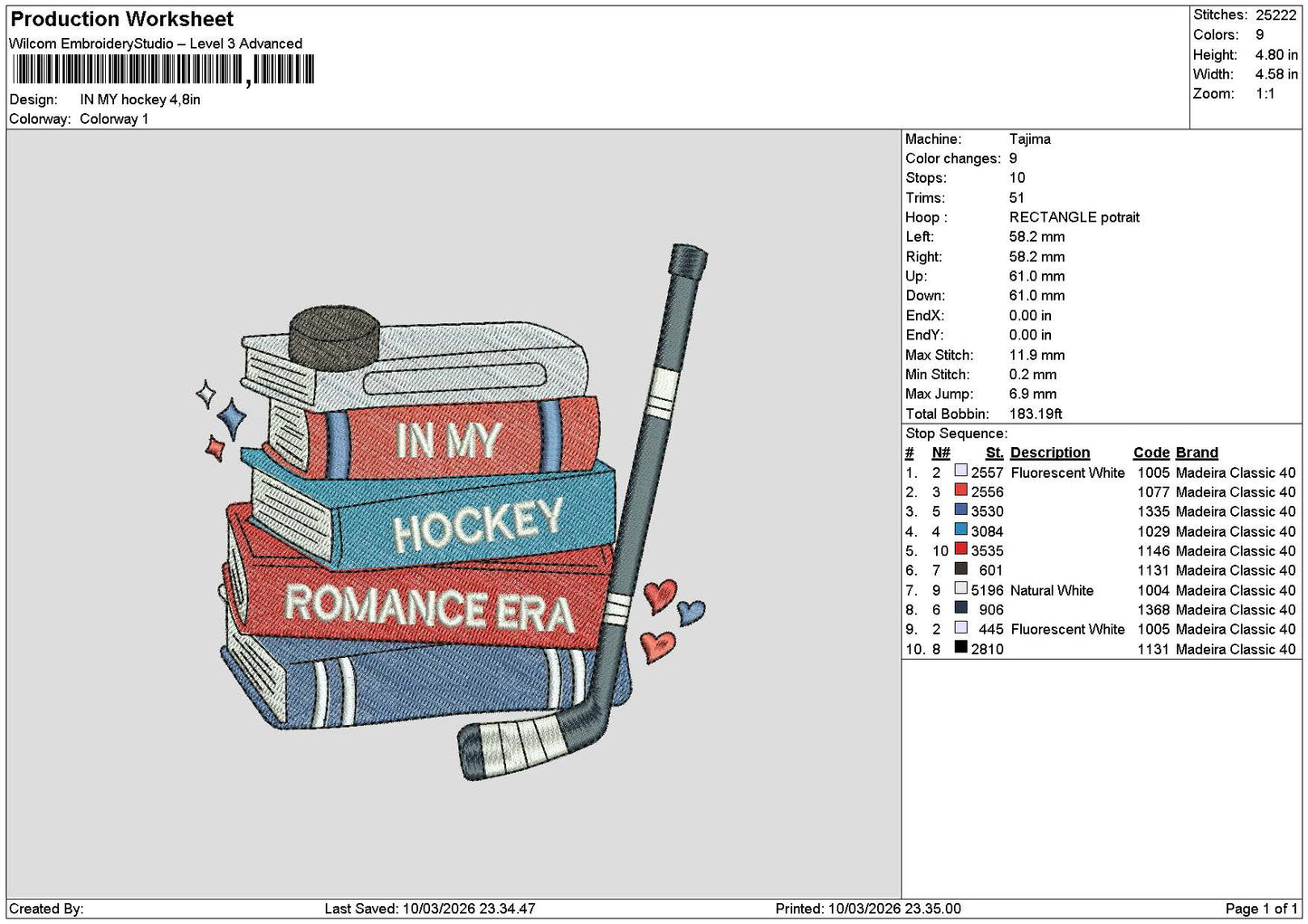1308x924 pixels.
Task: Pick the teal swatch beside 3084 stitches
Action: click(x=961, y=529)
